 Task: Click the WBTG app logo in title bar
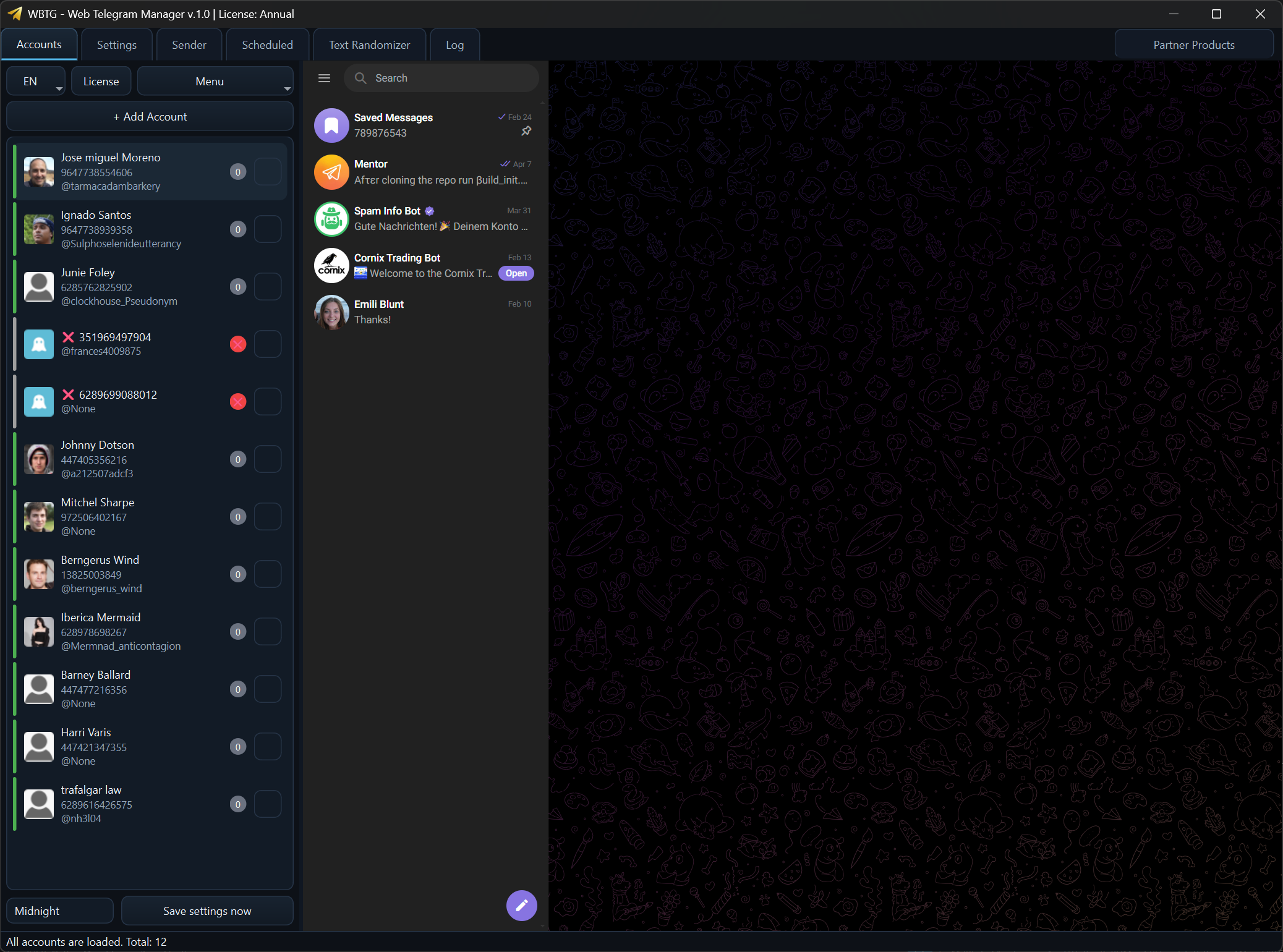coord(15,14)
